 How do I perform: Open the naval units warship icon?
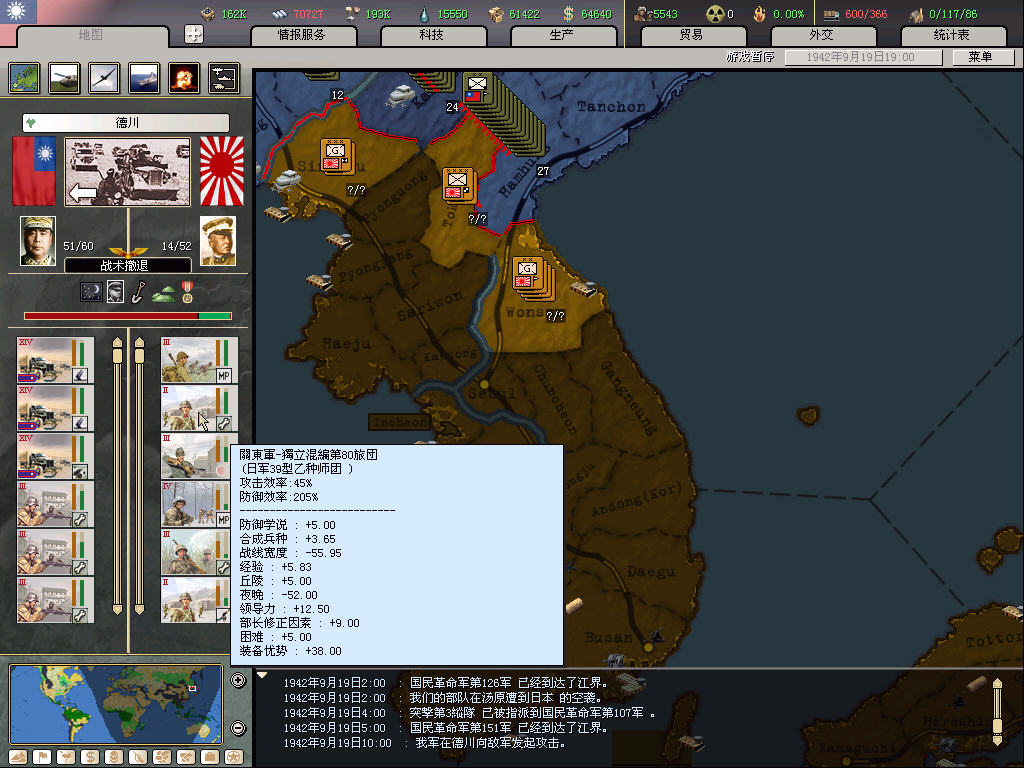click(144, 78)
